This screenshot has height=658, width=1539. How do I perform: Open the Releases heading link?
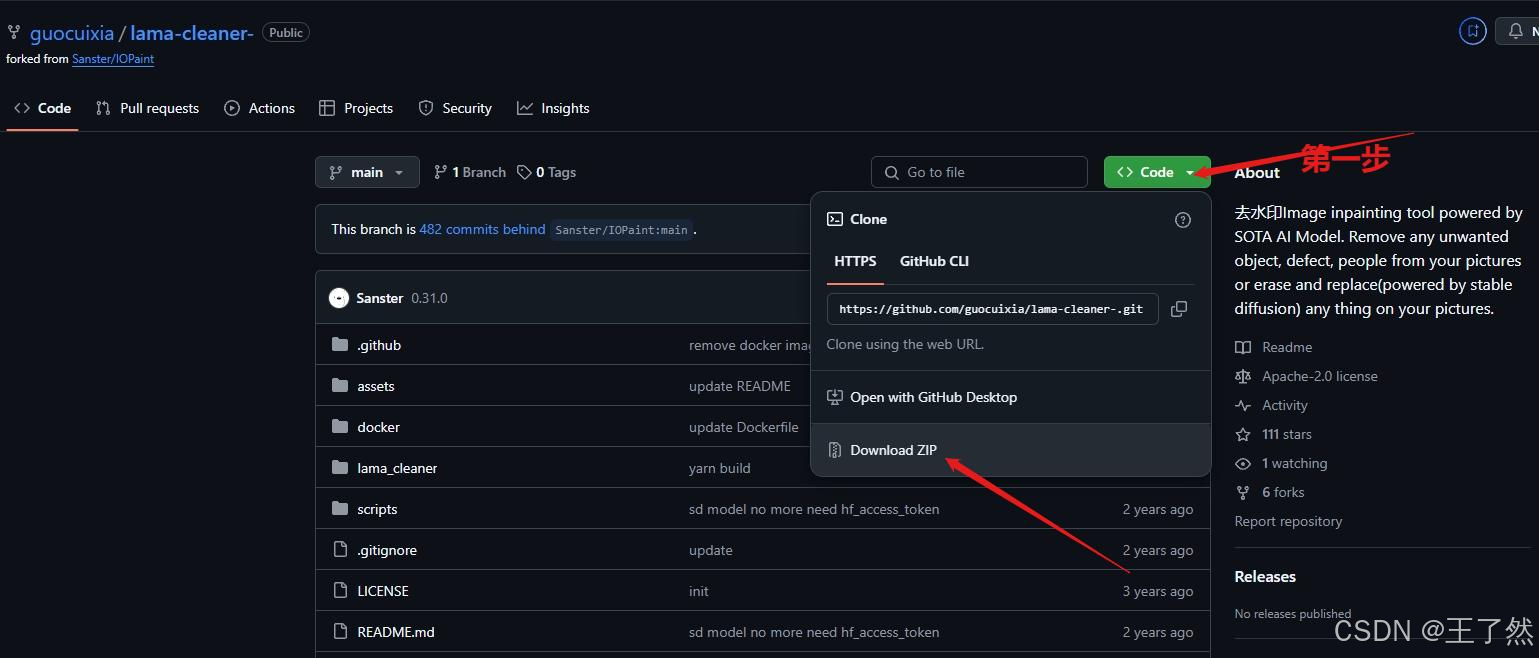[1265, 576]
